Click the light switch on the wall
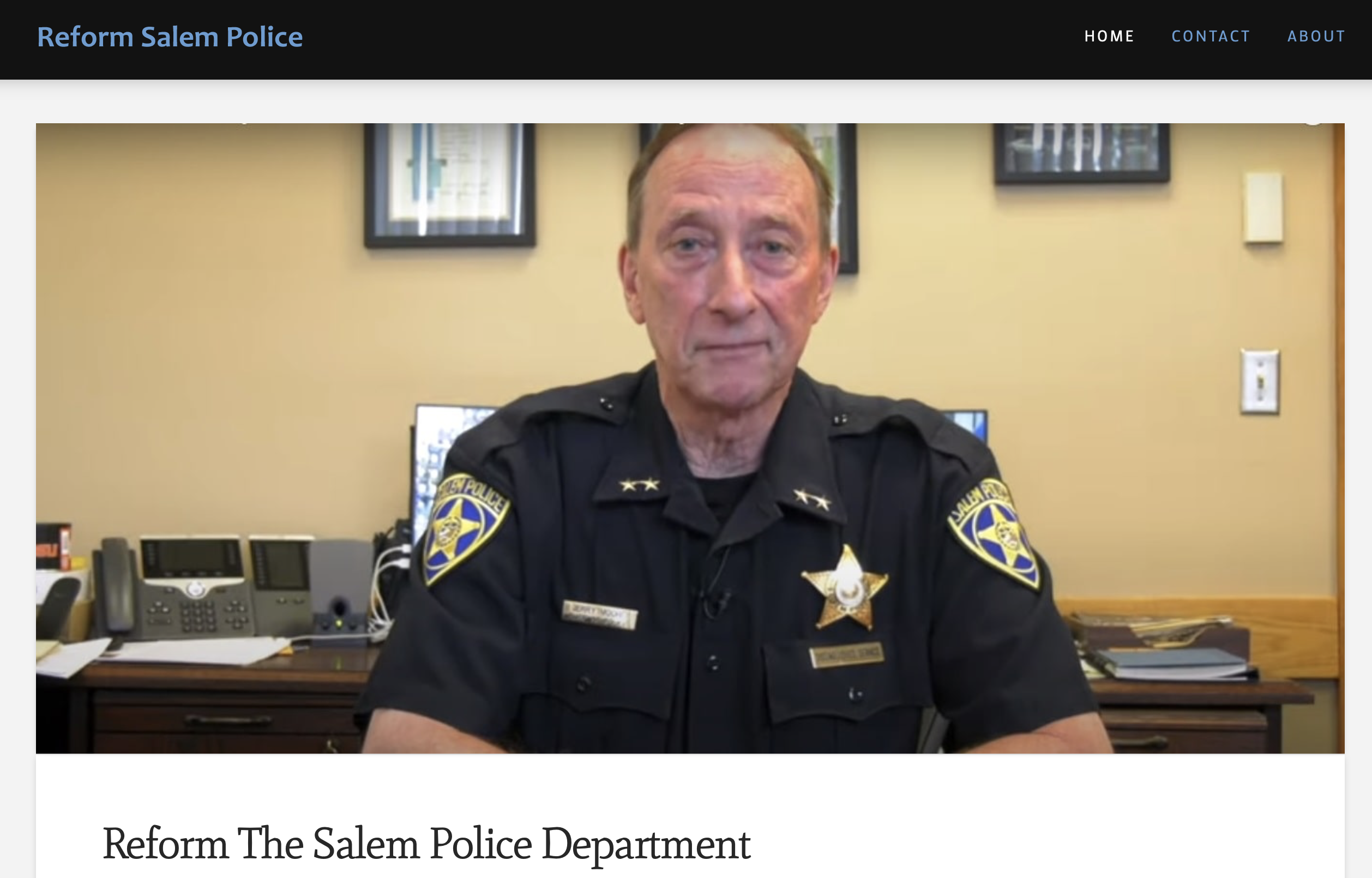 pos(1260,381)
